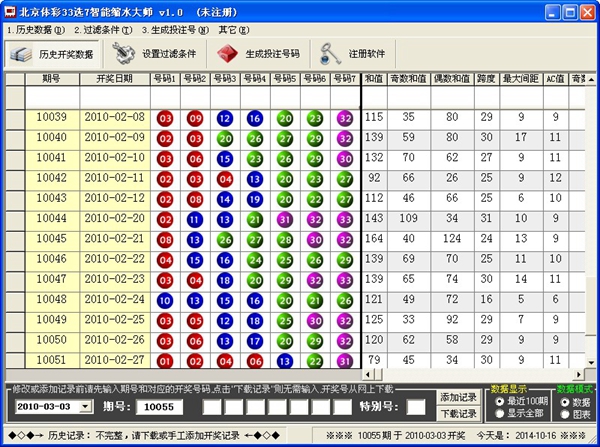Select the 显示全部 radio button

(x=499, y=413)
